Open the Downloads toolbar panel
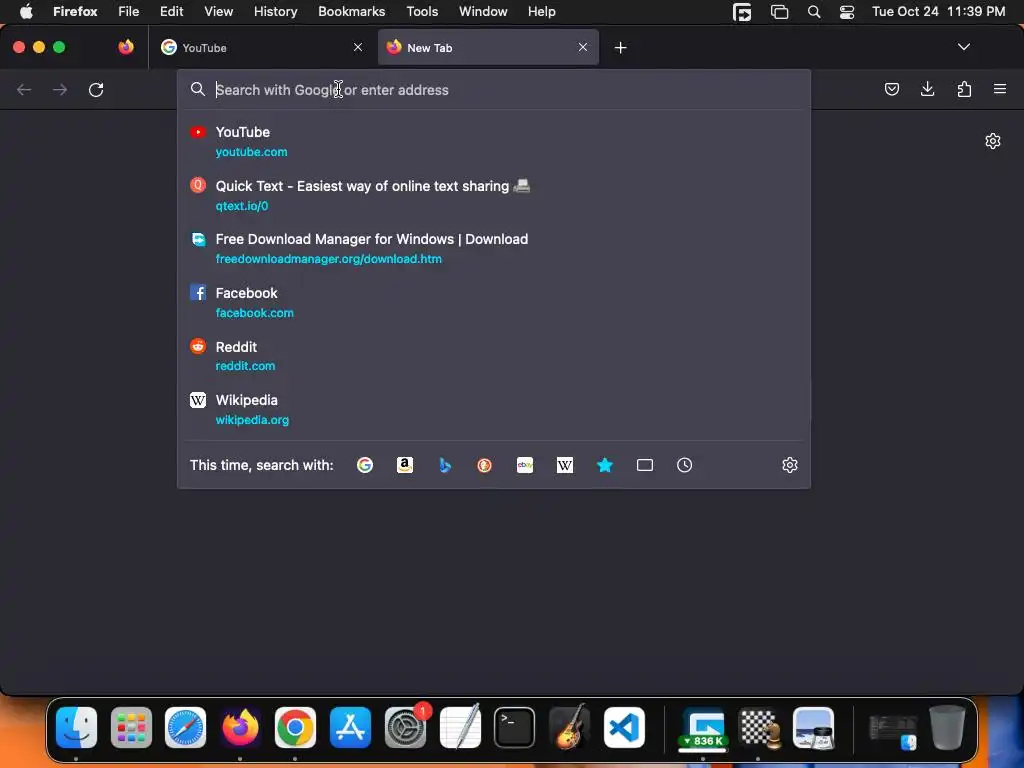1024x768 pixels. (x=927, y=89)
